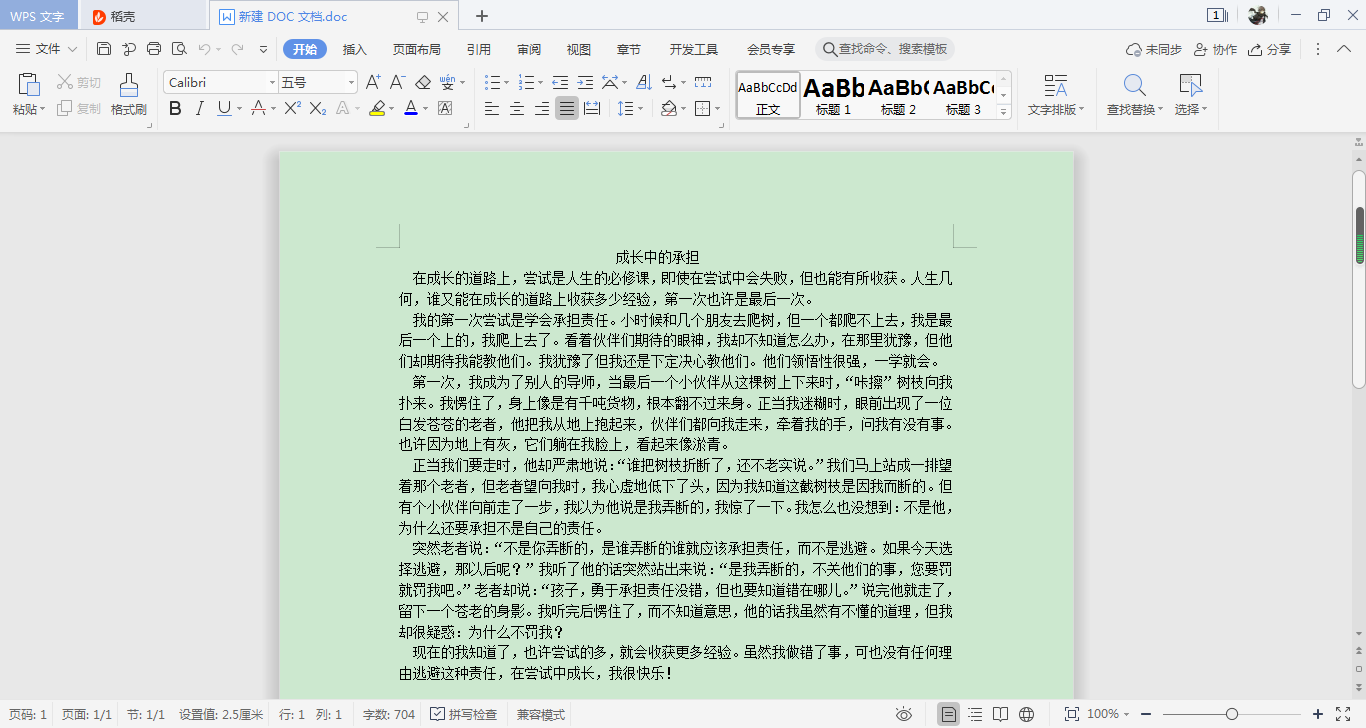
Task: Click the Print icon in quick access toolbar
Action: (154, 49)
